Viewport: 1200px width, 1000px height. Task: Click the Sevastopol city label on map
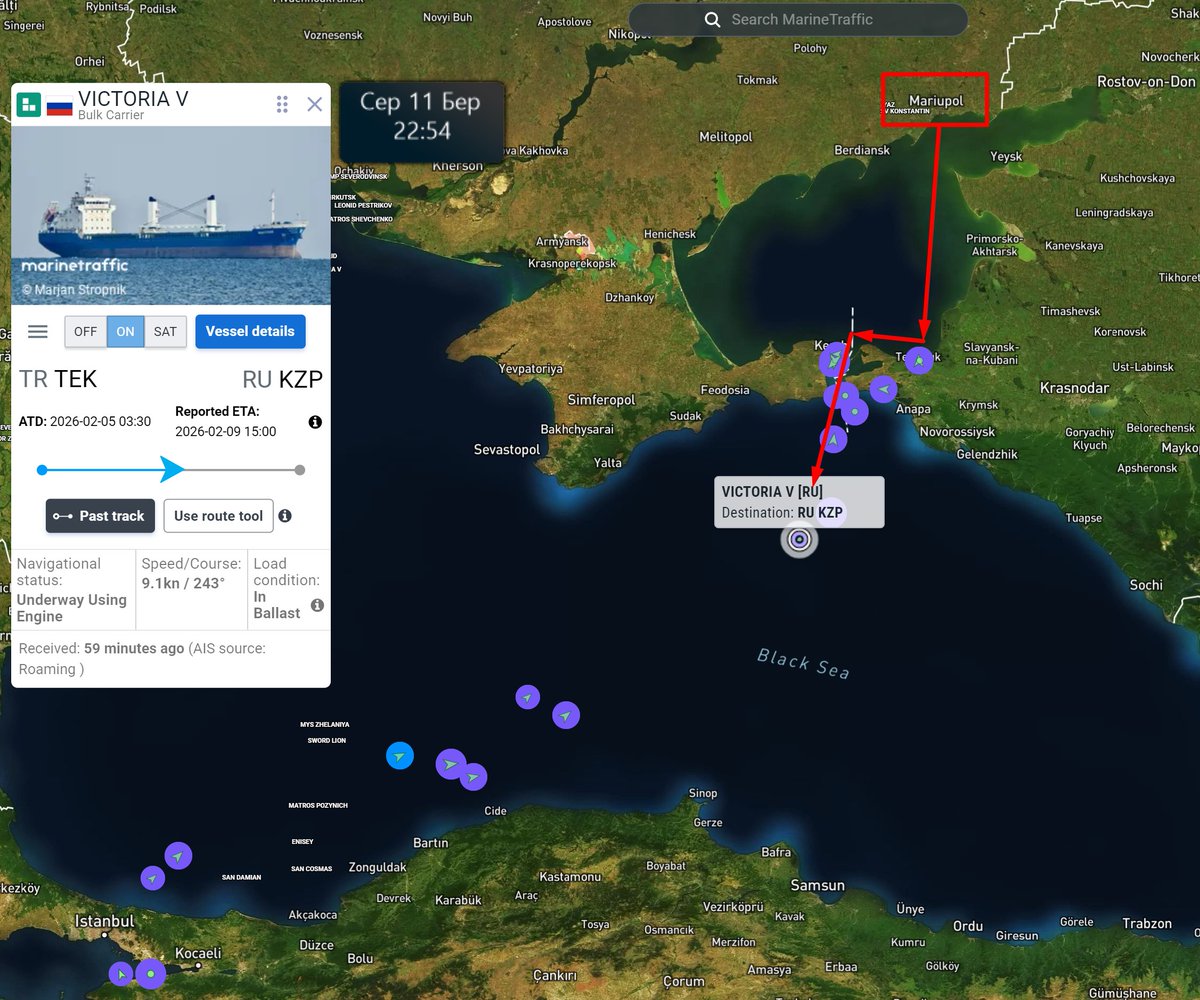507,450
